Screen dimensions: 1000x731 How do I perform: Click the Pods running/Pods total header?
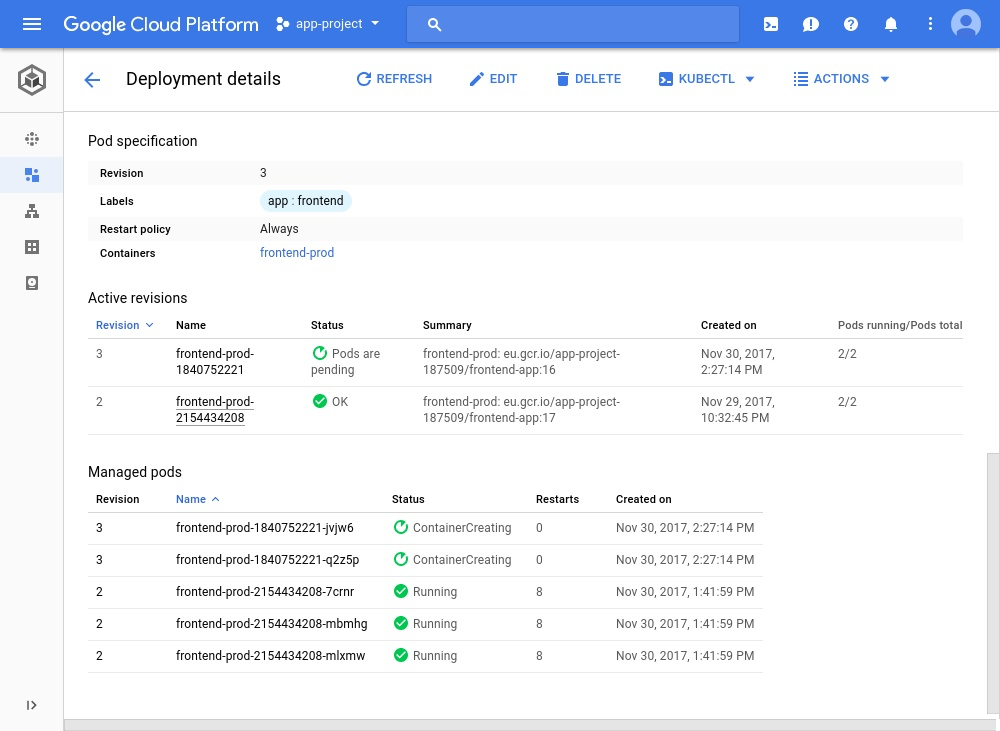click(900, 325)
